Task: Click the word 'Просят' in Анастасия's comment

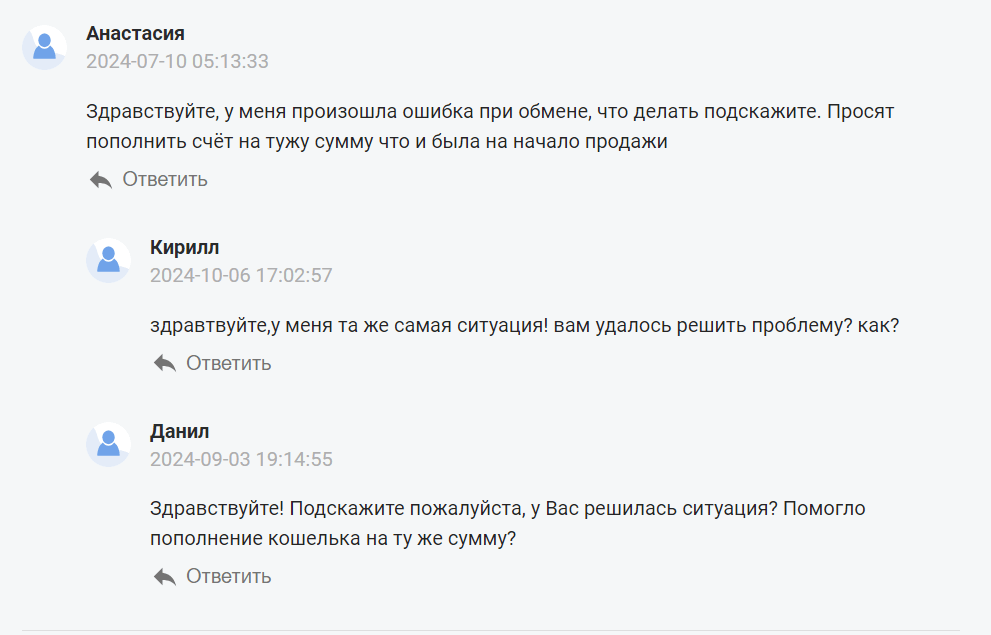Action: click(861, 112)
